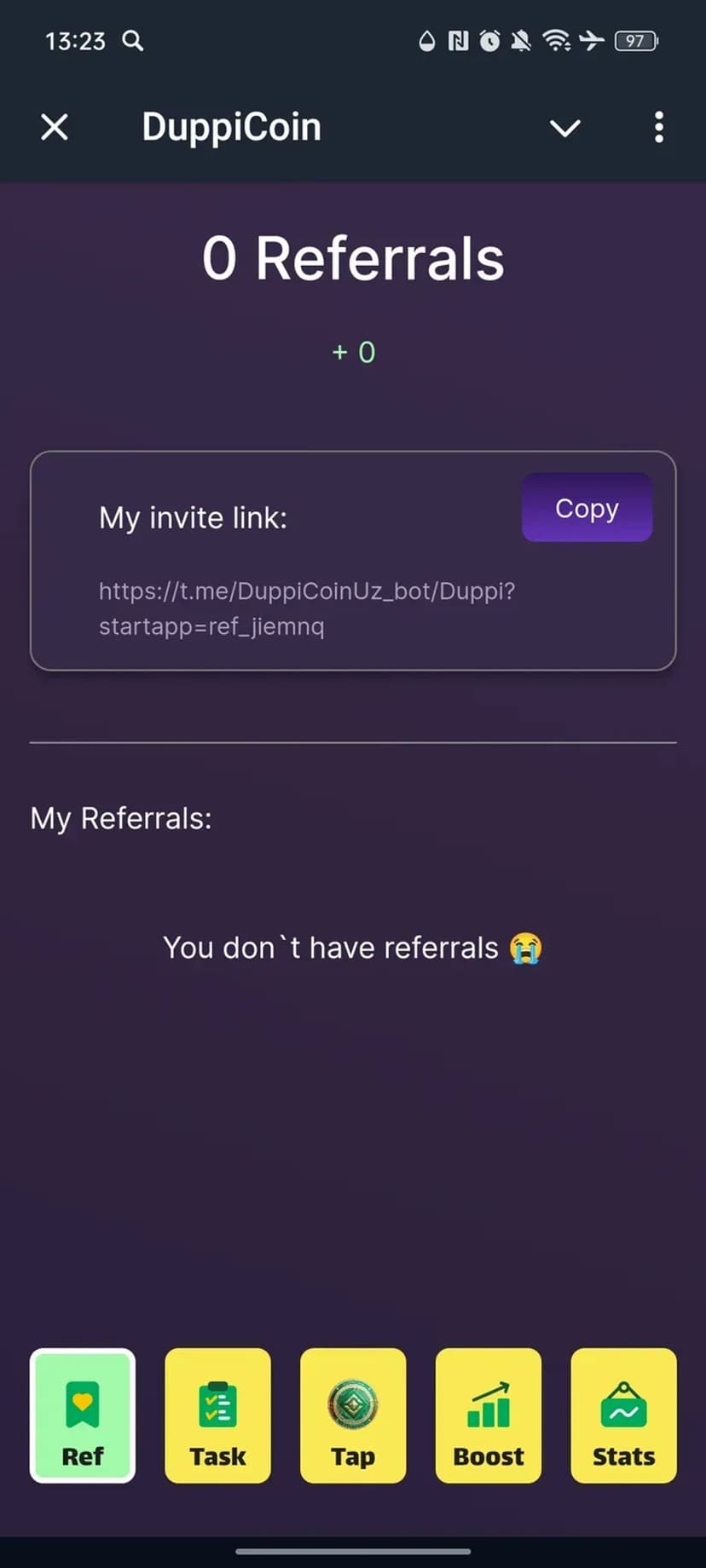Open the Ref tab bookmark icon
Screen dimensions: 706x1568
(x=83, y=1404)
